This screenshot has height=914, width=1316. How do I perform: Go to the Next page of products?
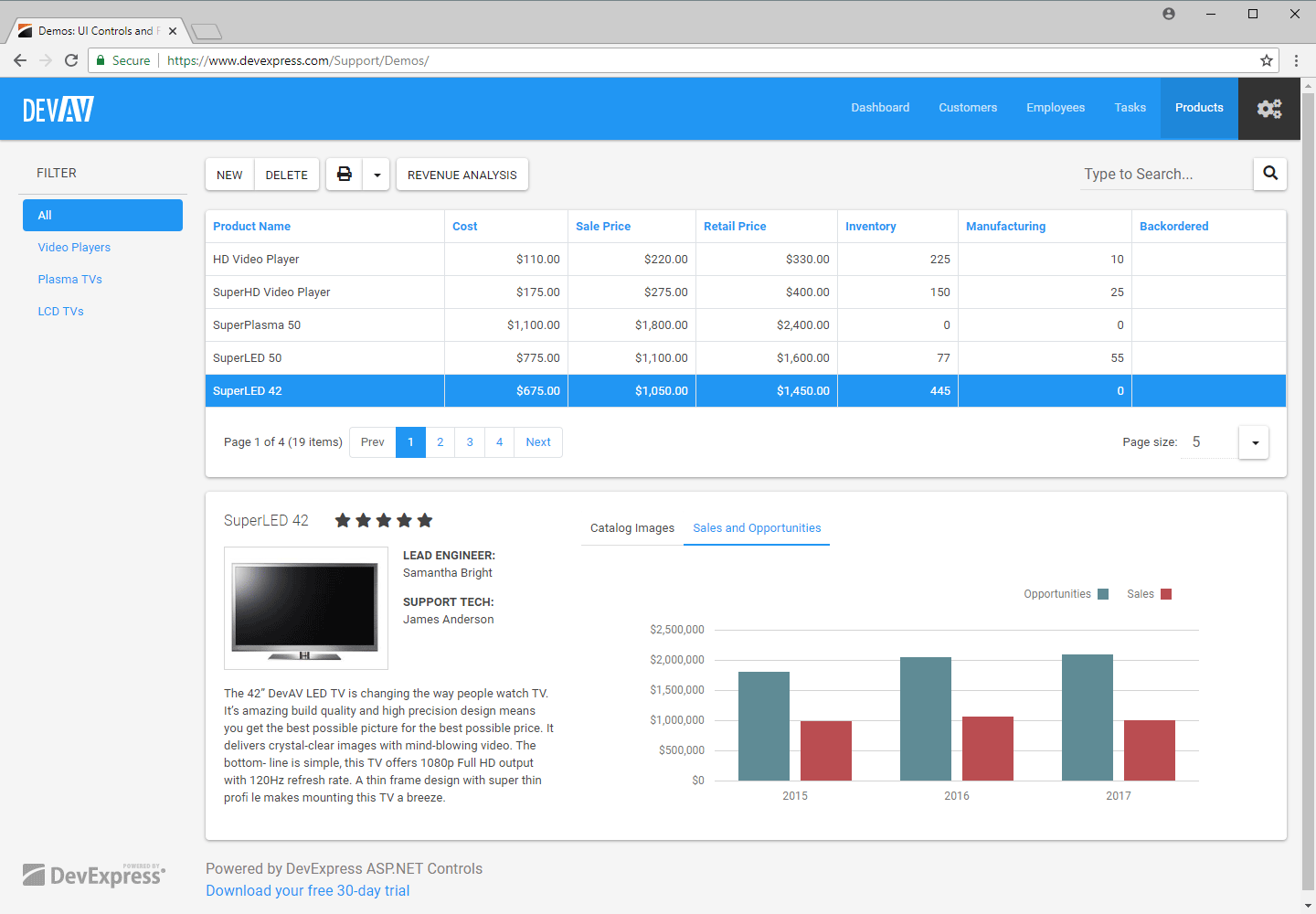coord(538,442)
